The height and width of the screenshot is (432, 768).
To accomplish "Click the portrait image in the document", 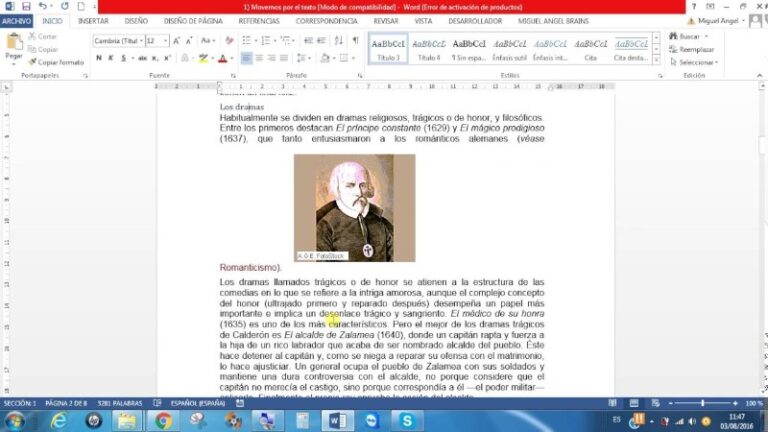I will tap(355, 208).
